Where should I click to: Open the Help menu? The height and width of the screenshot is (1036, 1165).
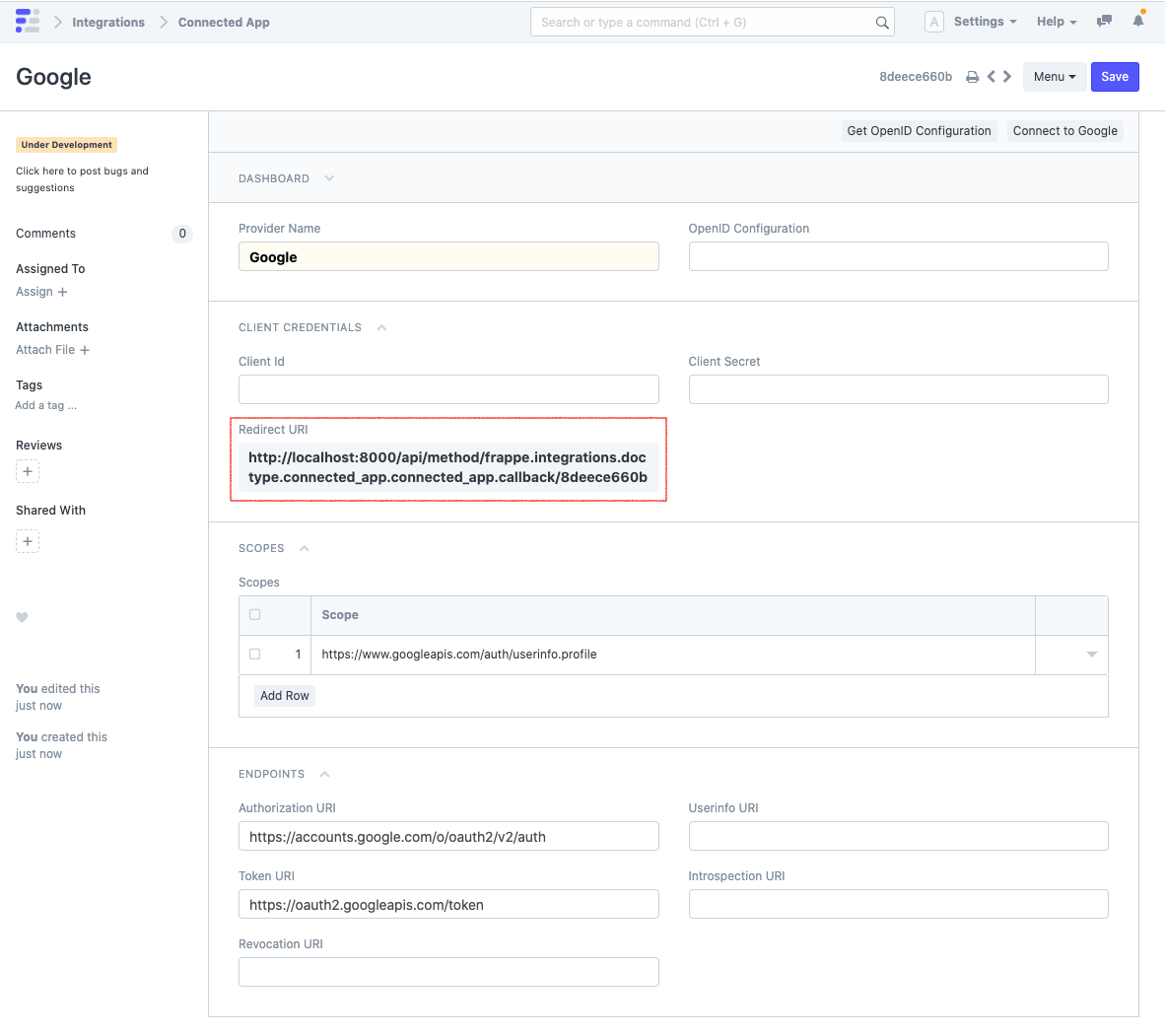pyautogui.click(x=1056, y=22)
